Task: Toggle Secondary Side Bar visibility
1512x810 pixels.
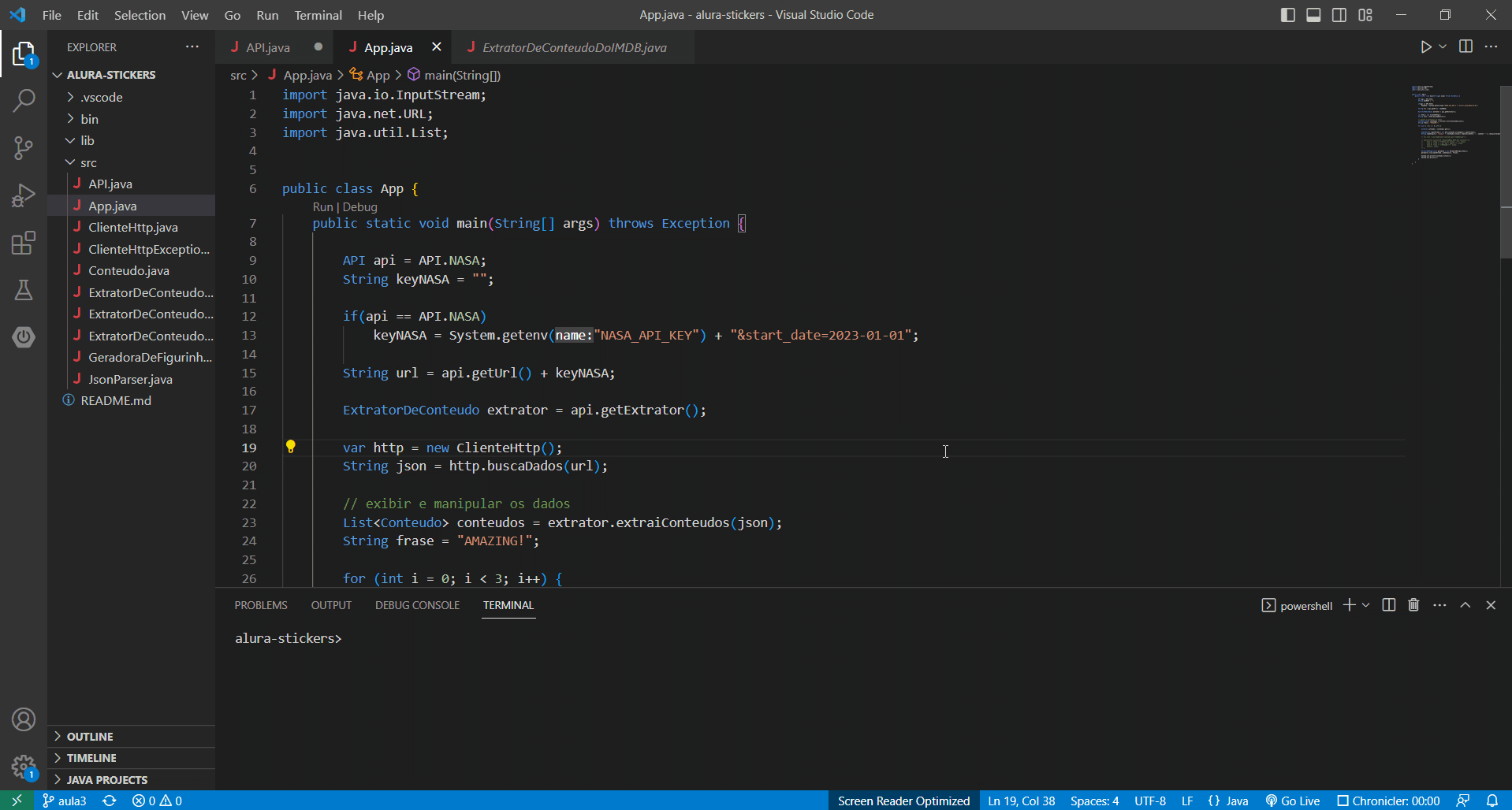Action: (x=1339, y=15)
